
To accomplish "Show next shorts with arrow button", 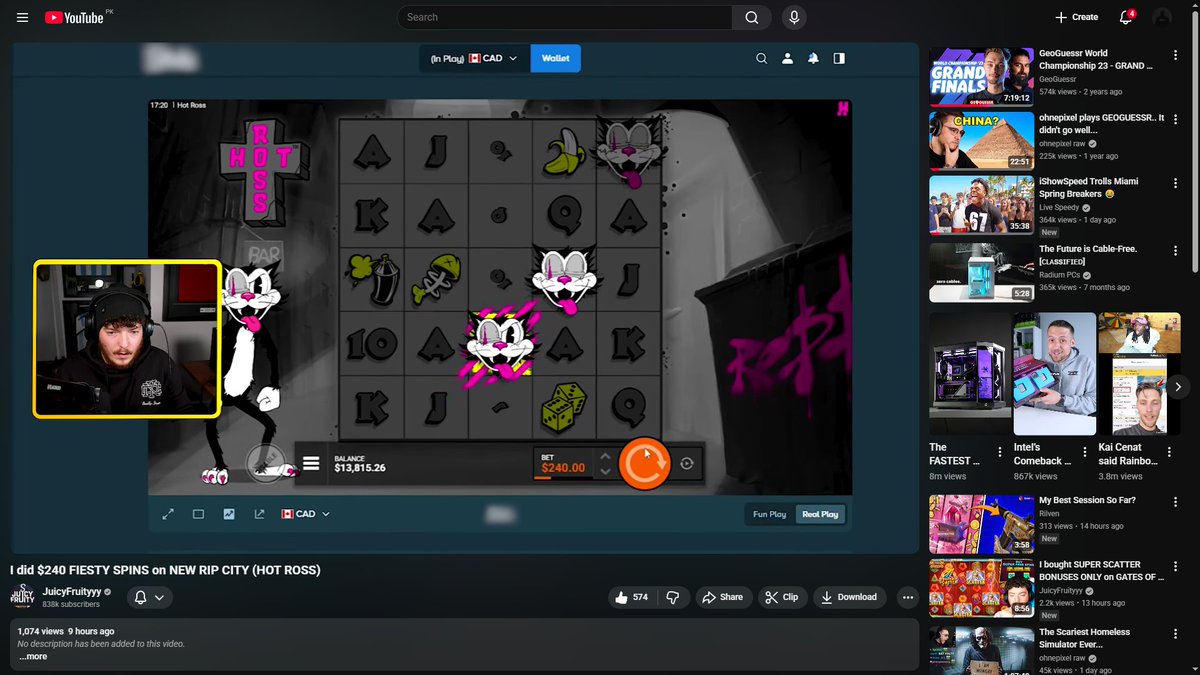I will (x=1178, y=386).
